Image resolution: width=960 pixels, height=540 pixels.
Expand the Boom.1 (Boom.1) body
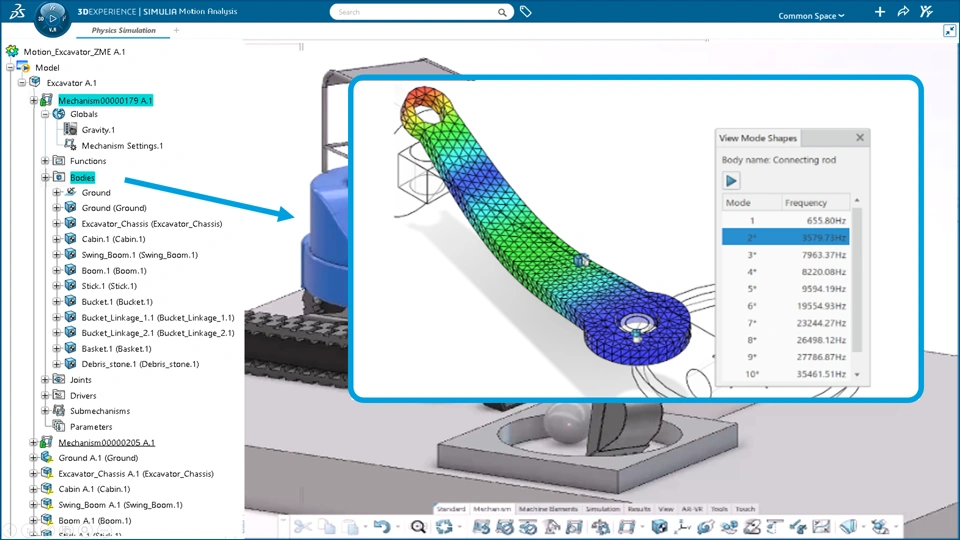57,270
